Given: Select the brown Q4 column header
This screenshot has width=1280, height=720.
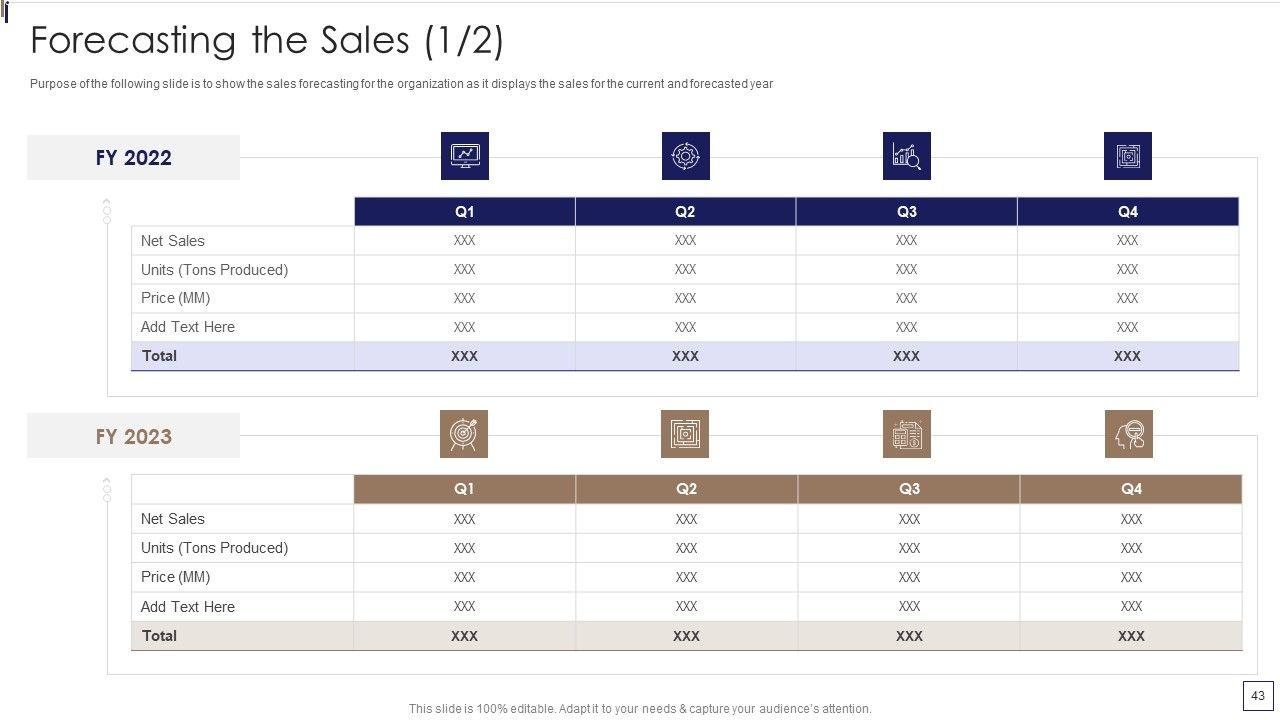Looking at the screenshot, I should coord(1131,489).
